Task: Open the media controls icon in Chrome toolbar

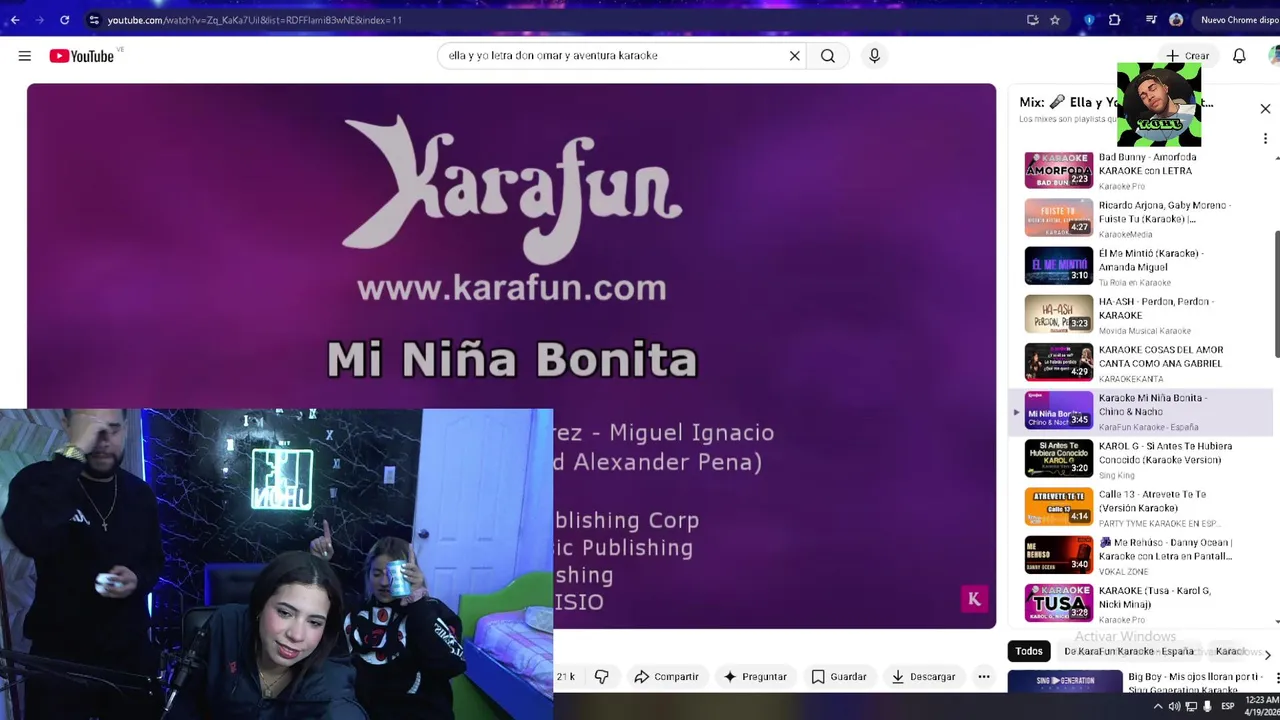Action: [x=1151, y=20]
